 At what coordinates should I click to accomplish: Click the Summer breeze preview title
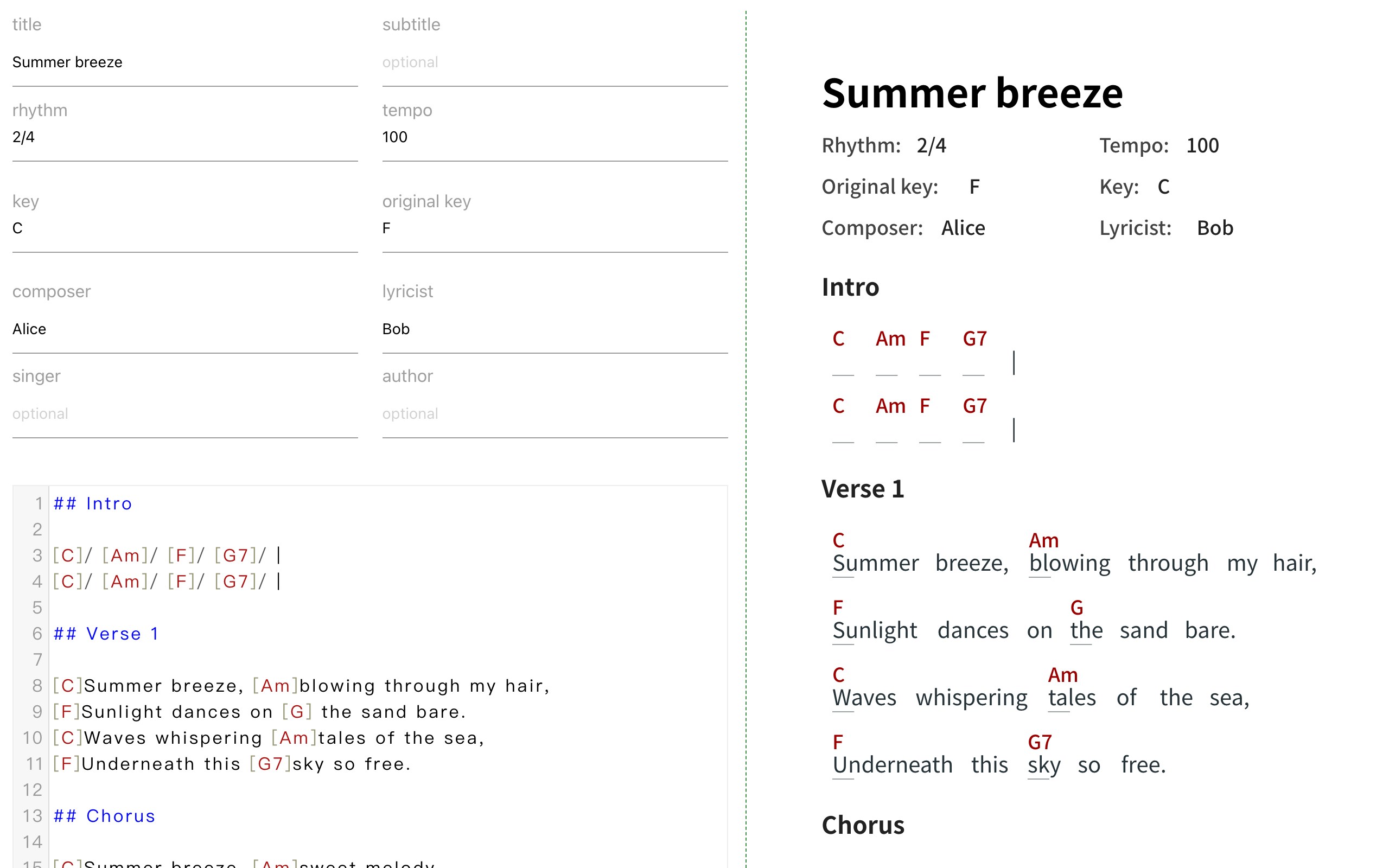pos(972,93)
